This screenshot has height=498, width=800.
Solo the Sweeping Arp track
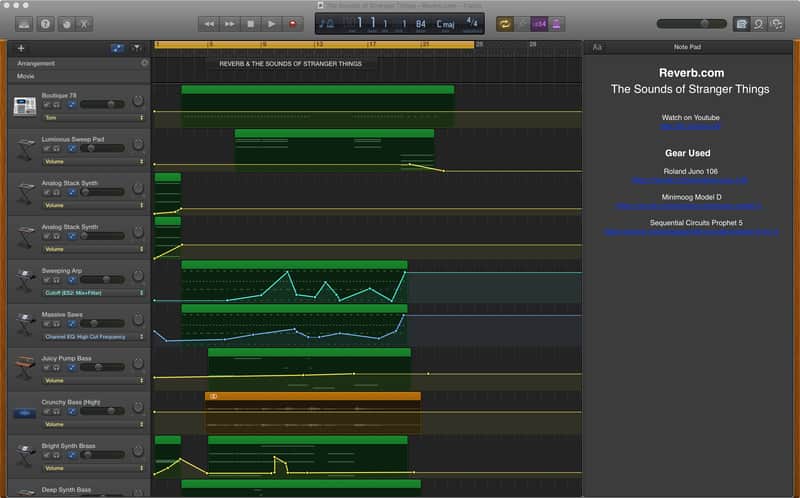[56, 280]
